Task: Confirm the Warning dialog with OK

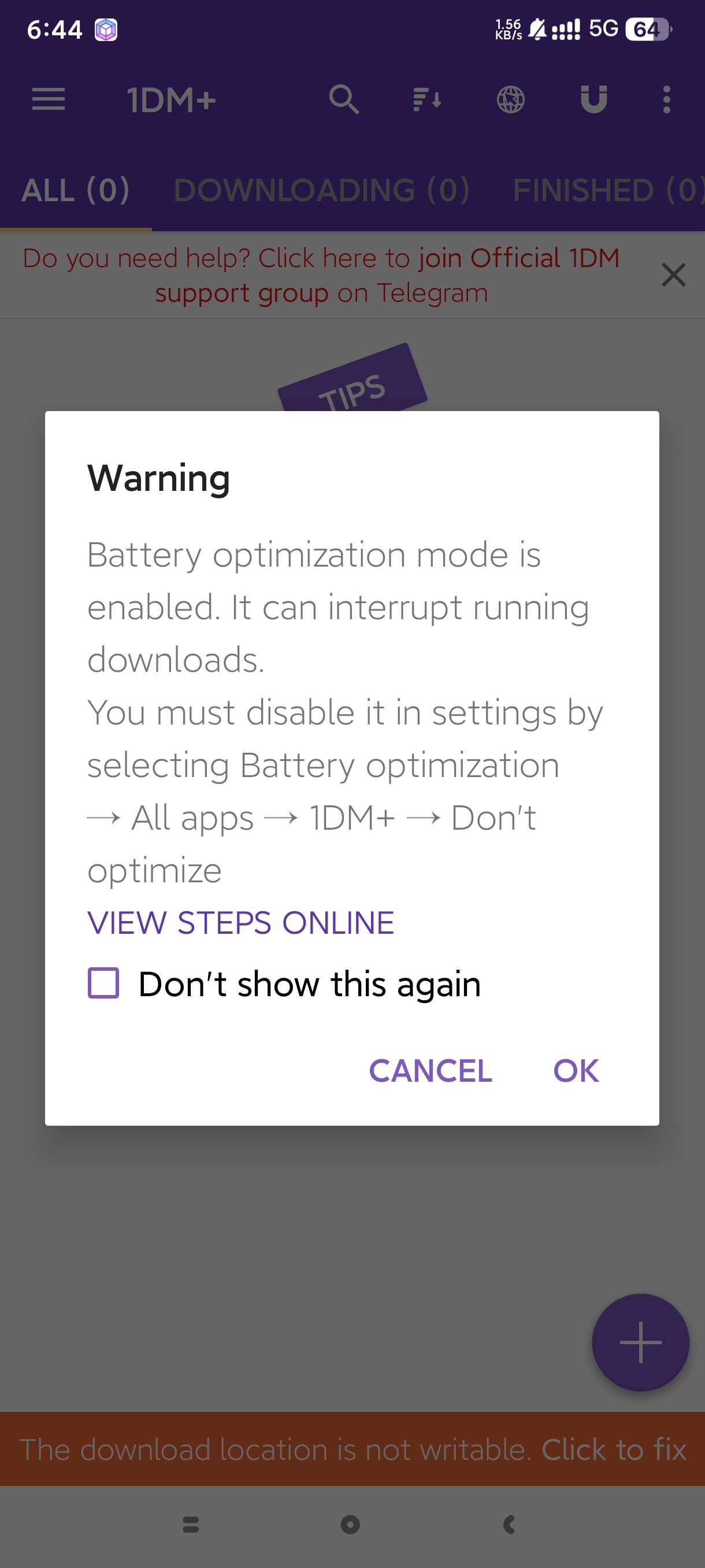Action: coord(576,1071)
